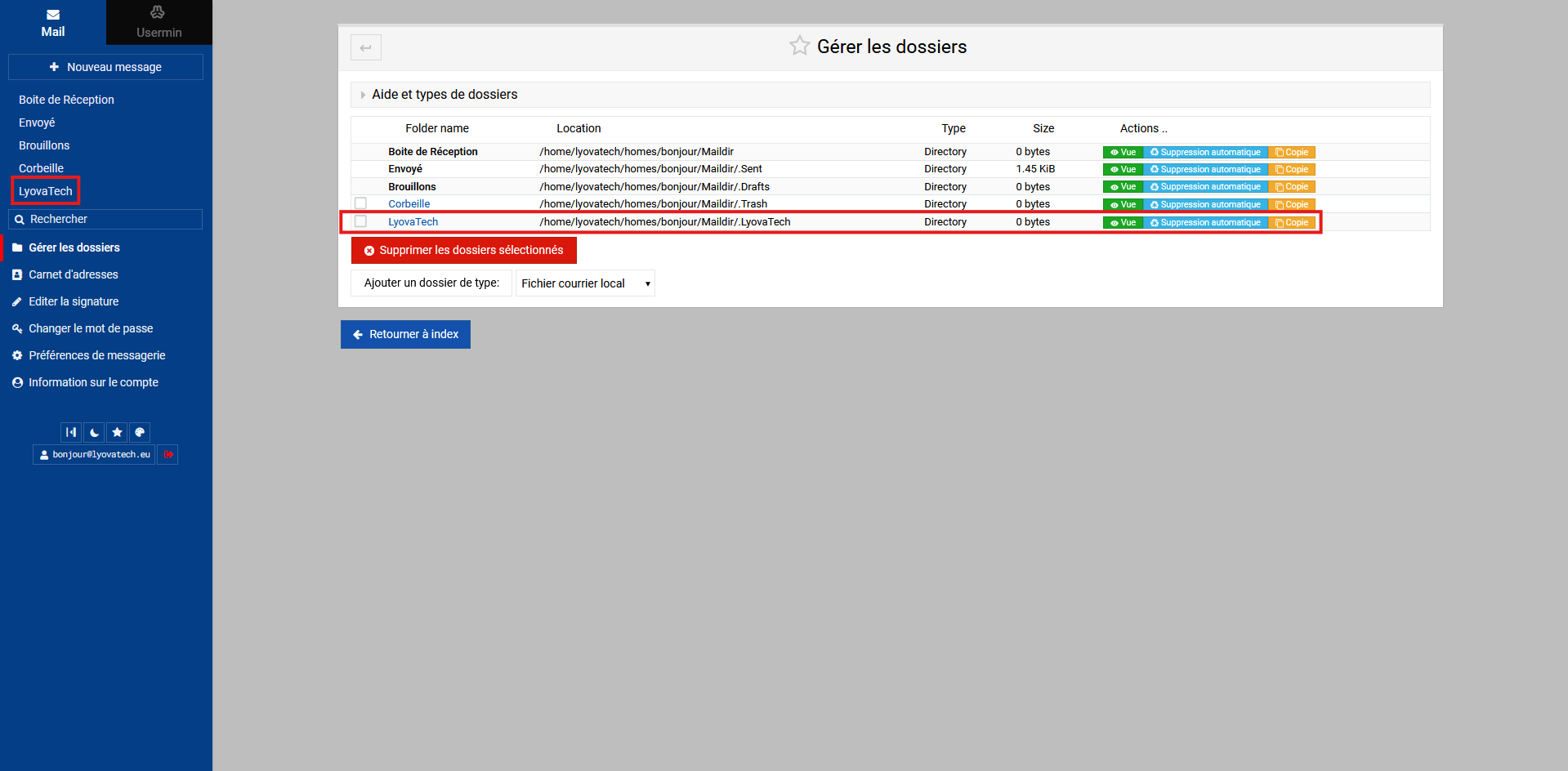The width and height of the screenshot is (1568, 771).
Task: Toggle night mode with the moon icon
Action: coord(94,432)
